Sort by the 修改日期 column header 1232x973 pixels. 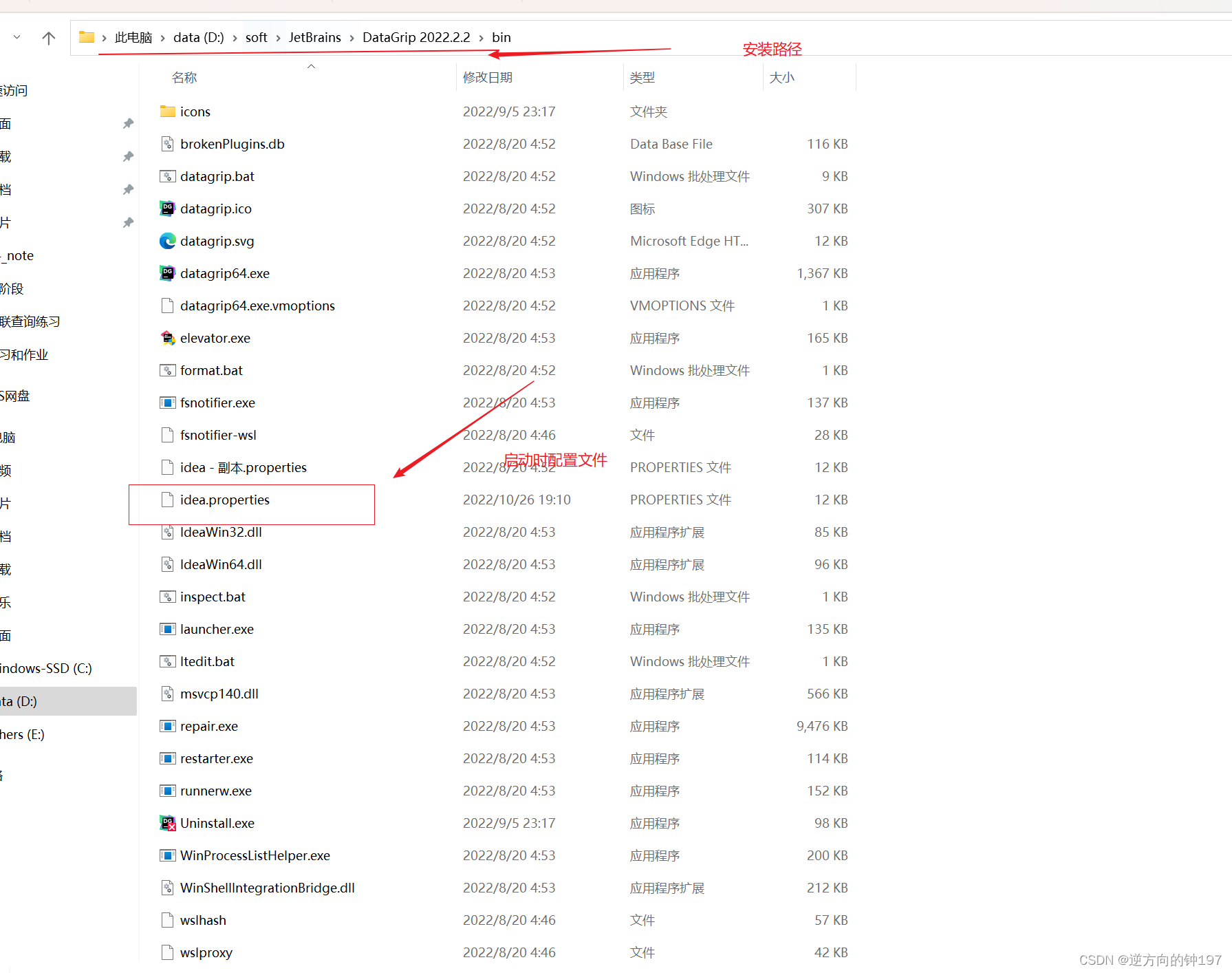pos(488,78)
